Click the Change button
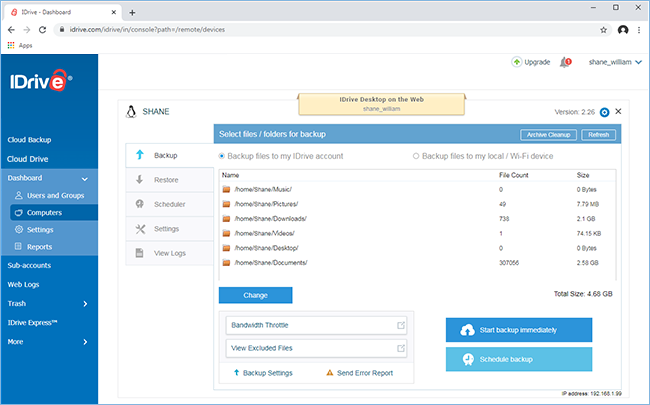Viewport: 650px width, 405px height. tap(255, 295)
